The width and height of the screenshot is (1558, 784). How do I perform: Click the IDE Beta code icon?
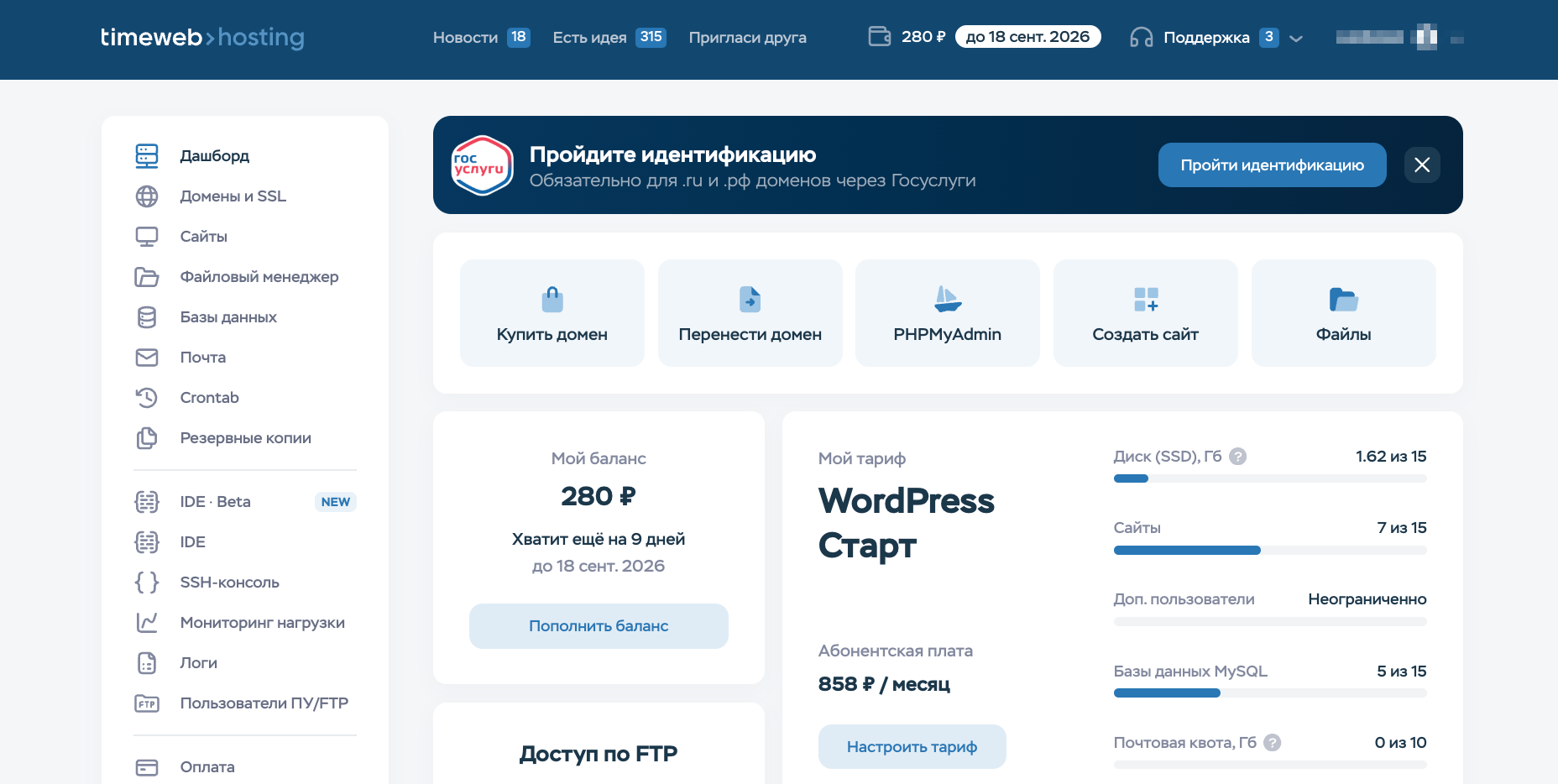pos(147,501)
